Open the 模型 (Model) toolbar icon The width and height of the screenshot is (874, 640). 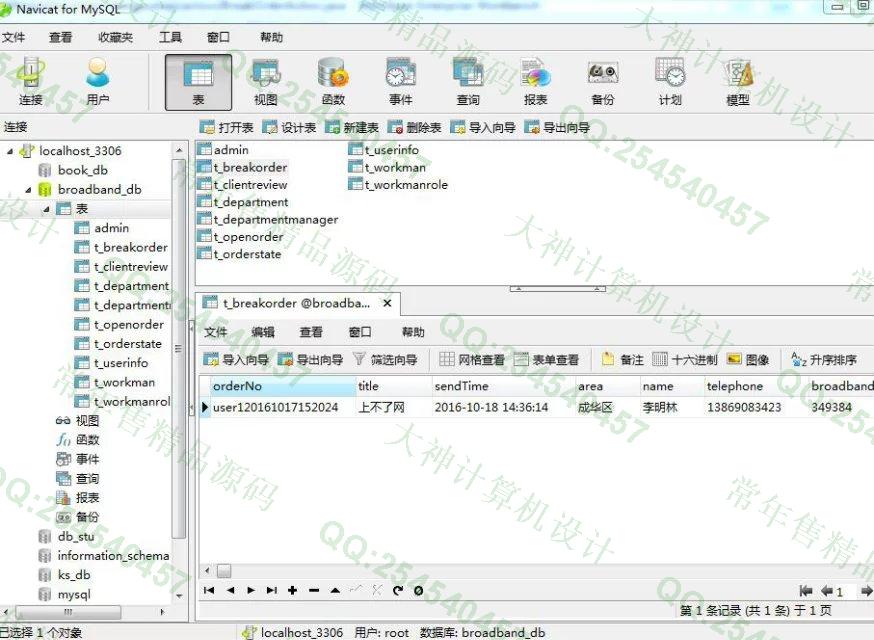(737, 81)
